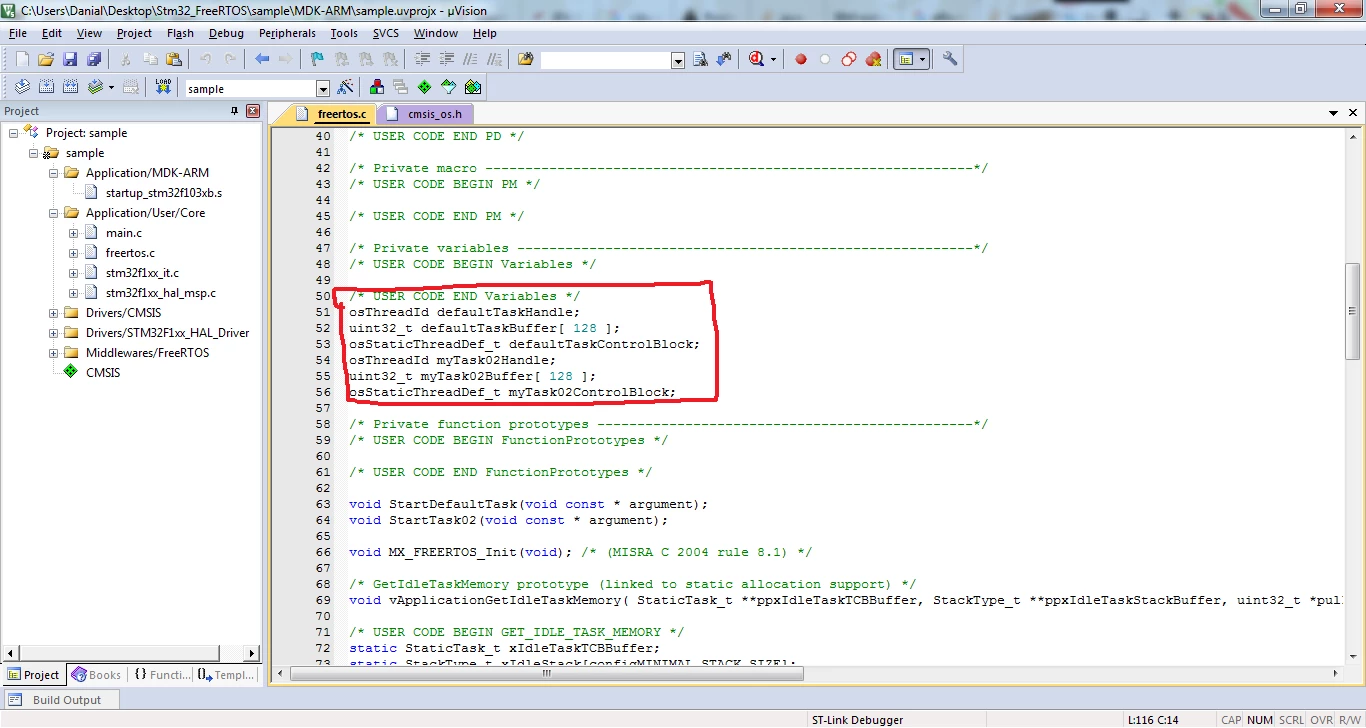The height and width of the screenshot is (728, 1366).
Task: Click the Paste clipboard icon
Action: point(174,59)
